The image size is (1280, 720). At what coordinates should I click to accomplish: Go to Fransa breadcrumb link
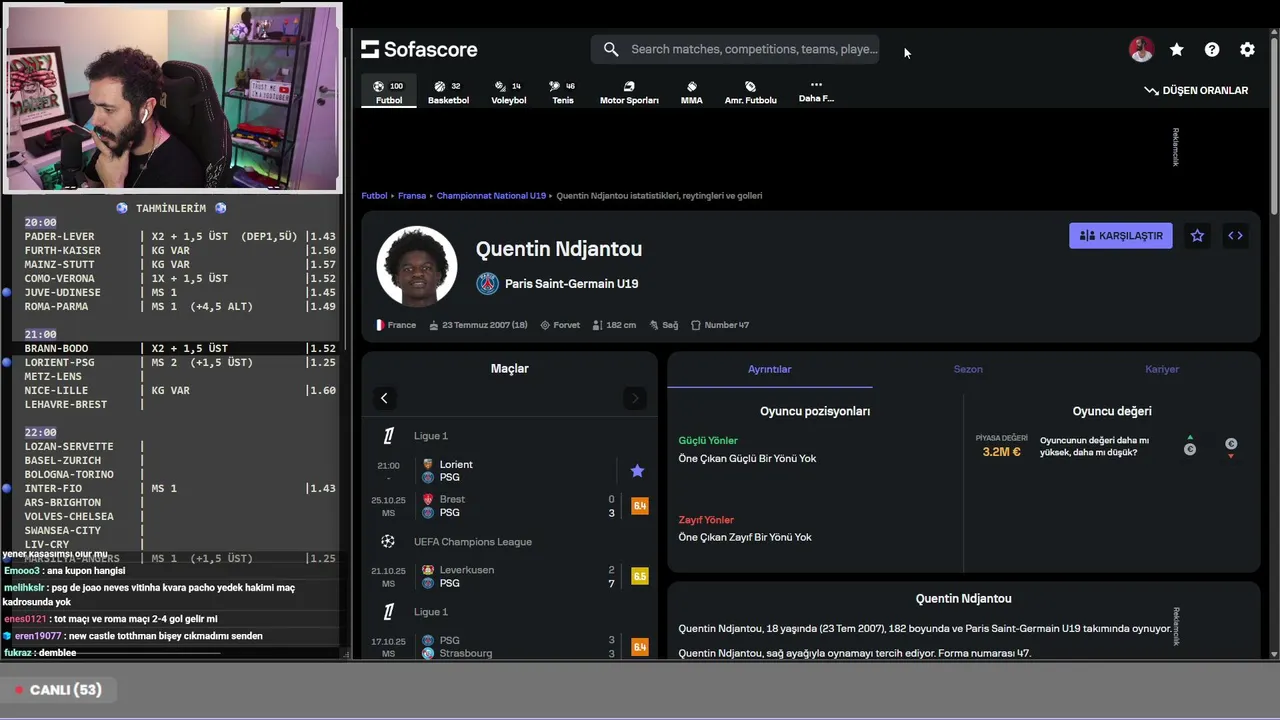click(x=411, y=196)
